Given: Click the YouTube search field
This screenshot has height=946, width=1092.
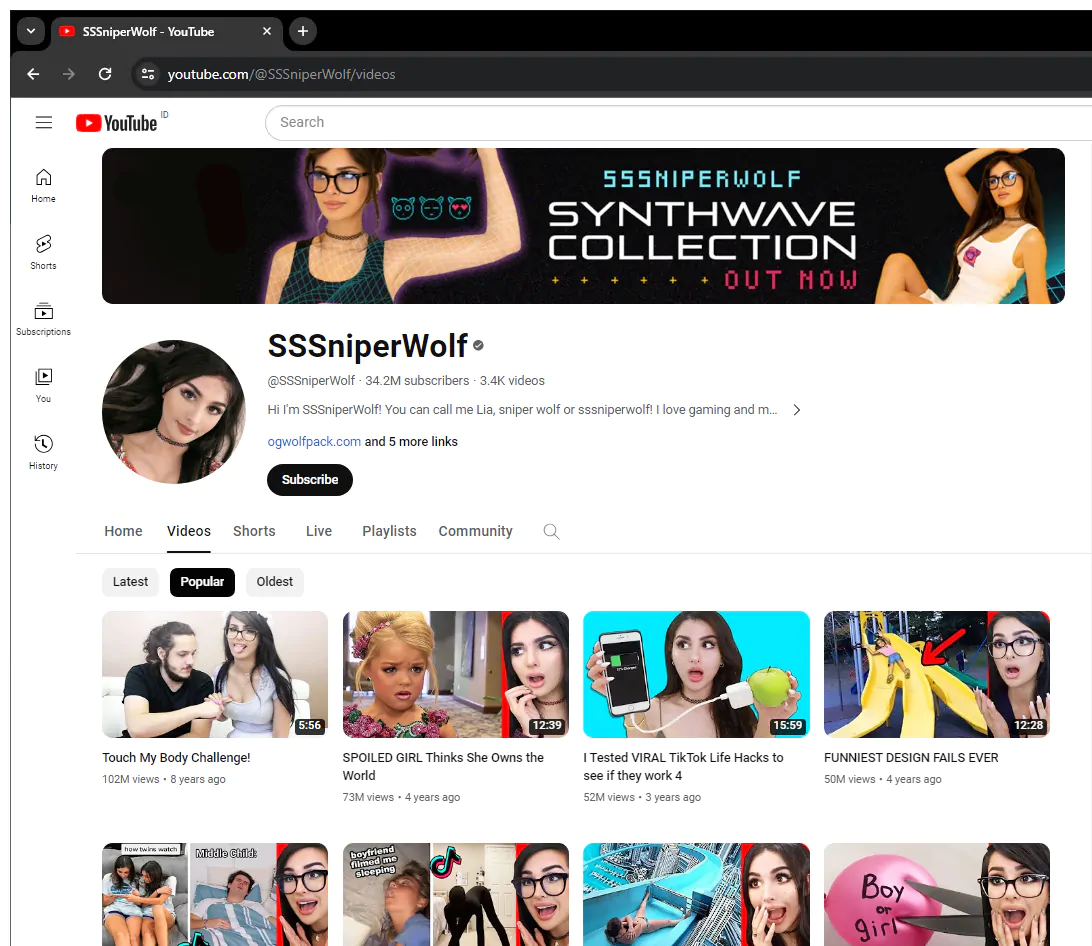Looking at the screenshot, I should pos(679,123).
